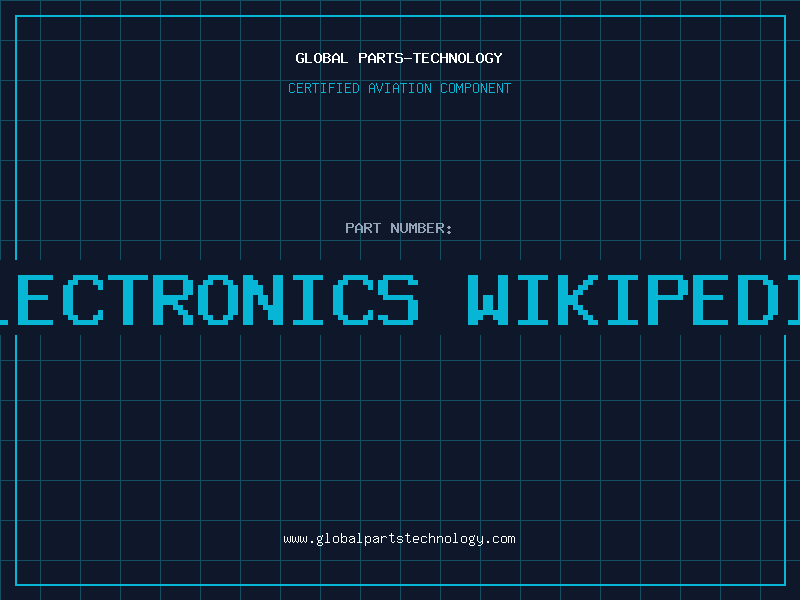Click the GLOBAL PARTS-TECHNOLOGY header title
Image resolution: width=800 pixels, height=600 pixels.
399,58
